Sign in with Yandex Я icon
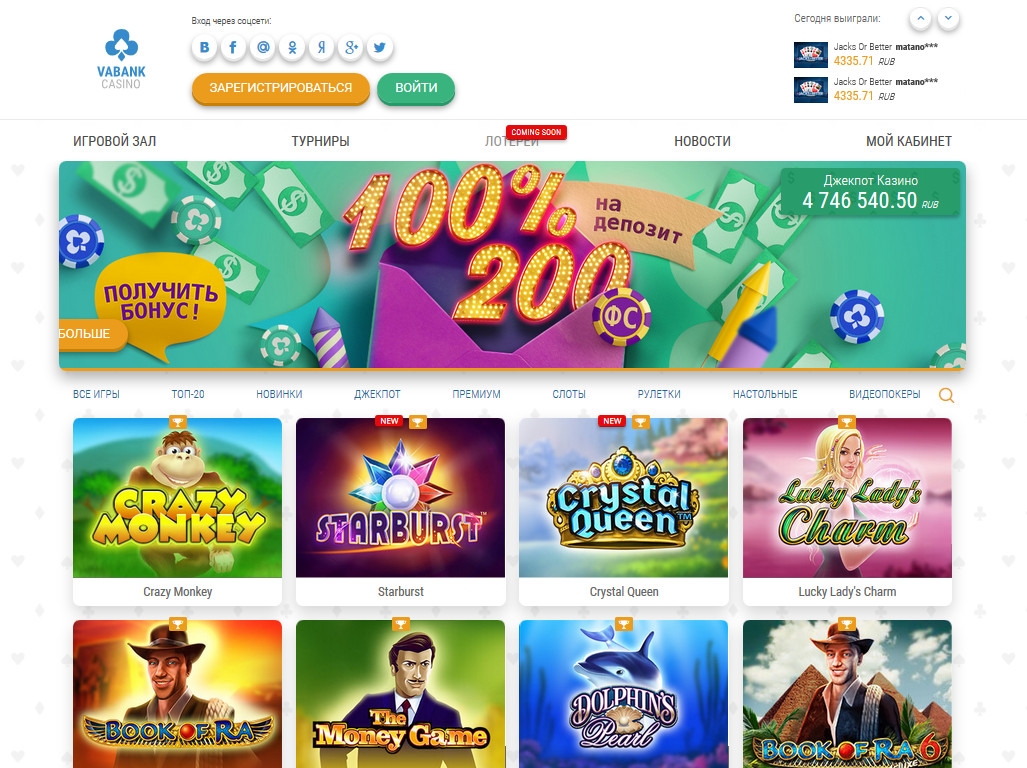The width and height of the screenshot is (1027, 768). point(322,47)
